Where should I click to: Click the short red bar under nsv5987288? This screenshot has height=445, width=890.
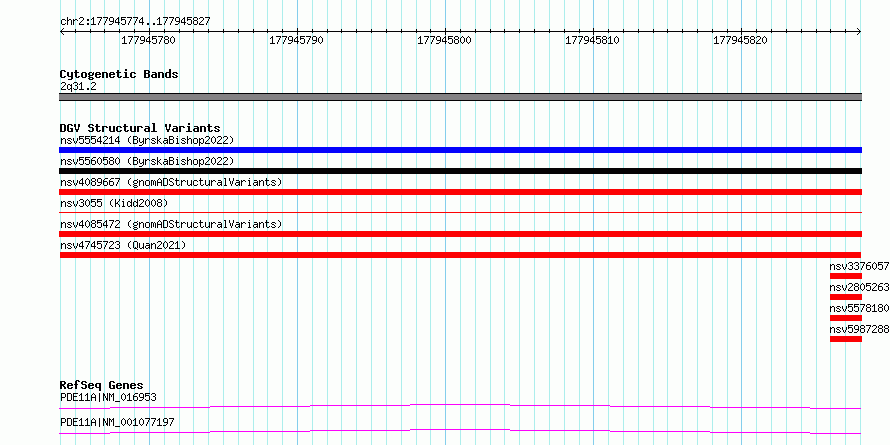pyautogui.click(x=846, y=339)
